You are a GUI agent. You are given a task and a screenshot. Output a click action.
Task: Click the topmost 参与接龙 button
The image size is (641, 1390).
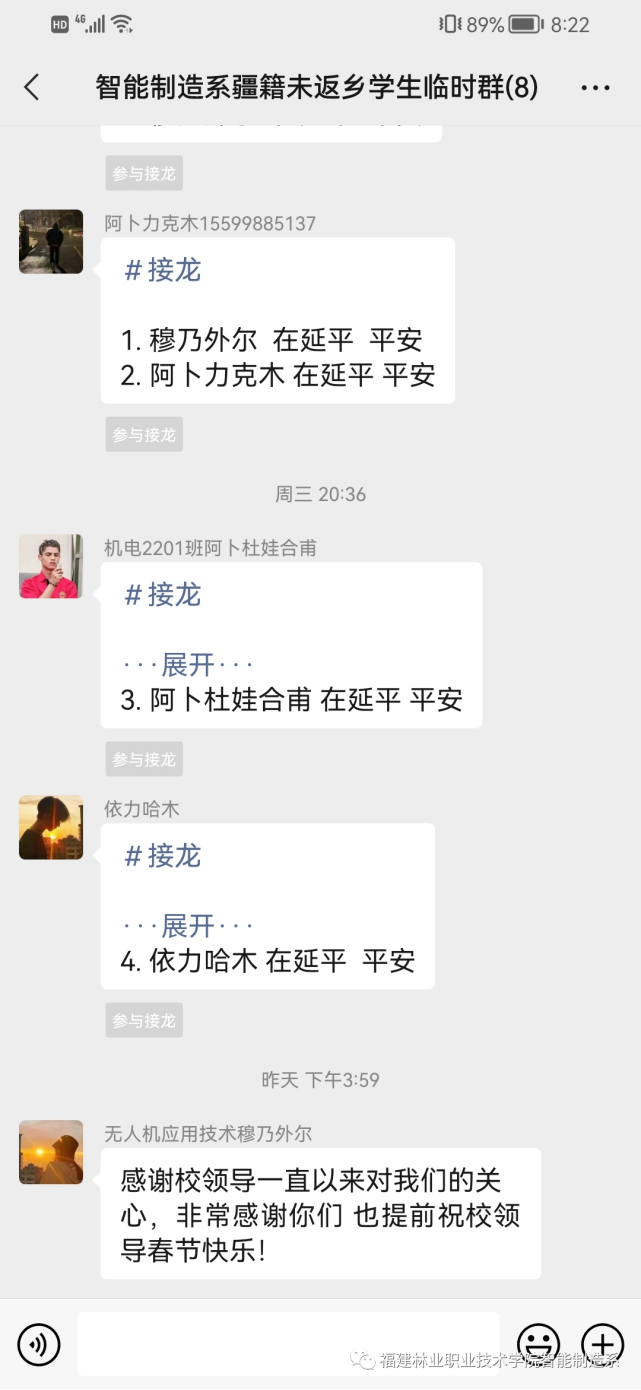144,173
